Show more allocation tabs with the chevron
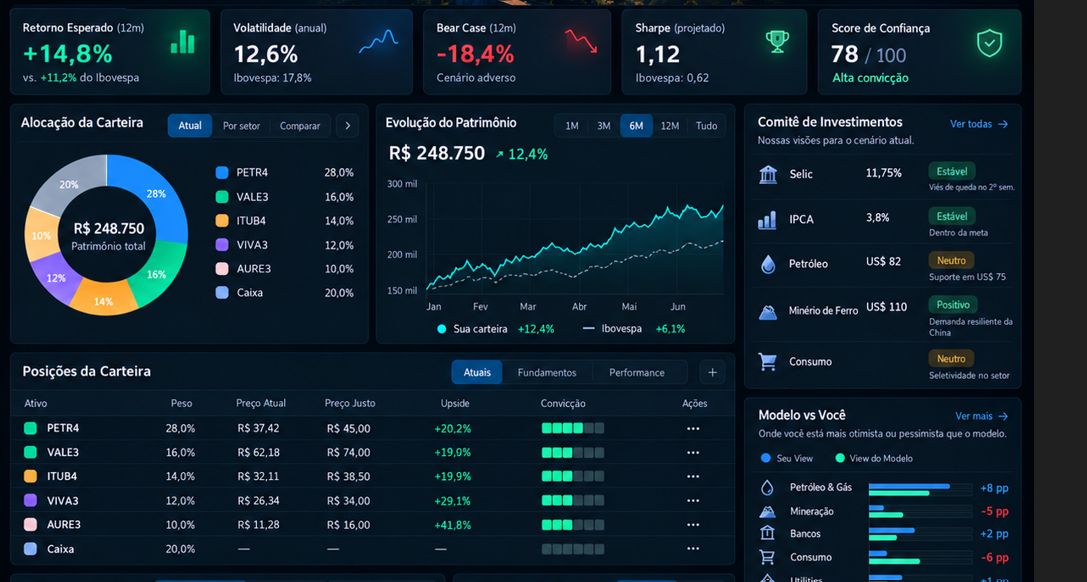This screenshot has width=1087, height=582. [x=347, y=126]
